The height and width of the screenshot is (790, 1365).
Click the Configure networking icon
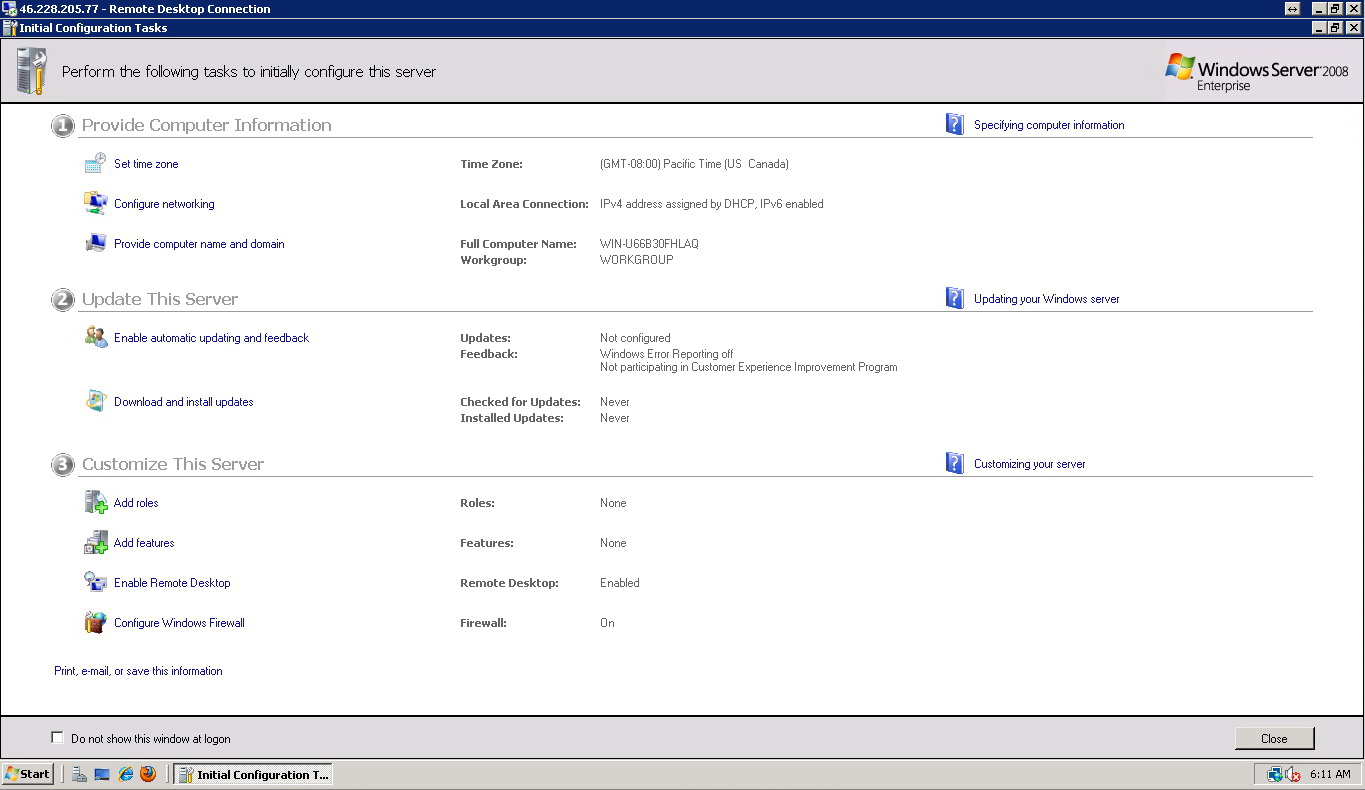pyautogui.click(x=96, y=203)
